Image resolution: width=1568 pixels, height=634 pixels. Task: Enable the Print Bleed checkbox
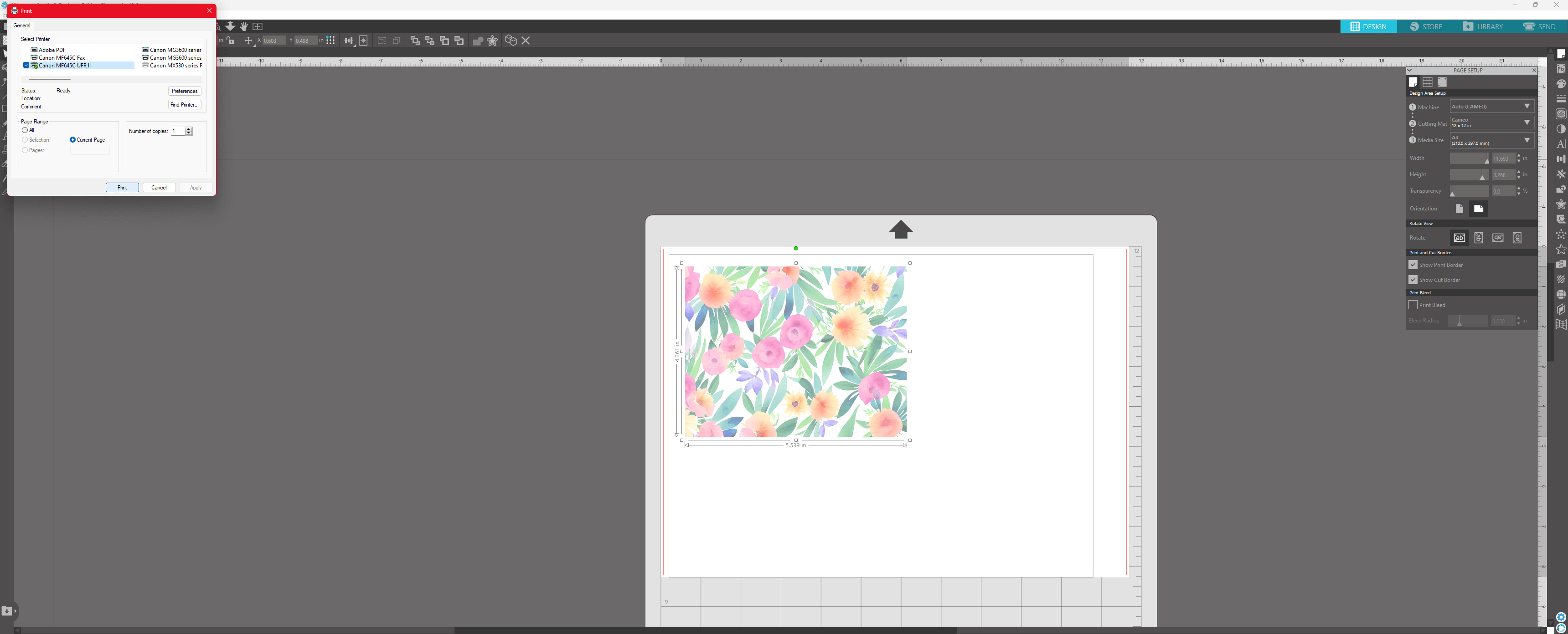pyautogui.click(x=1413, y=305)
